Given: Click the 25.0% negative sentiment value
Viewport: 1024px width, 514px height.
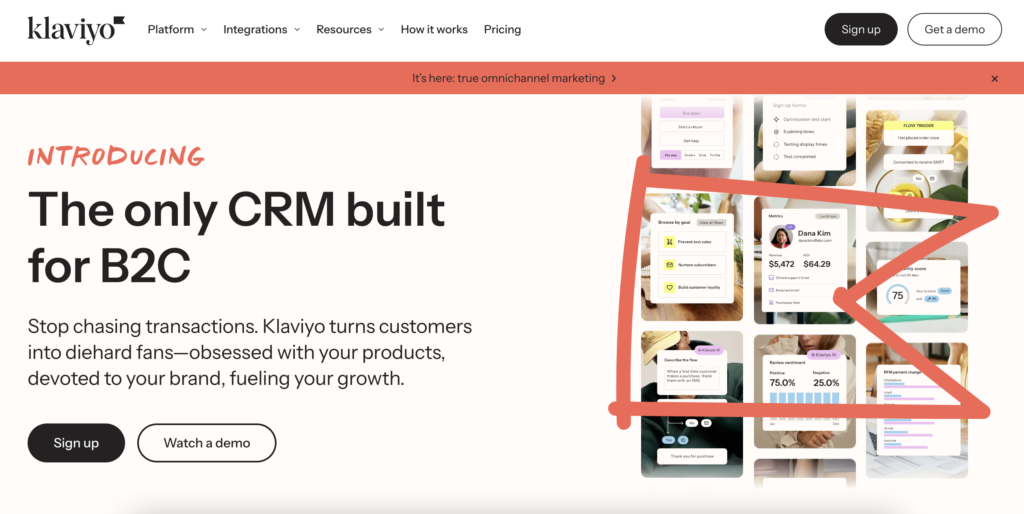Looking at the screenshot, I should (x=826, y=383).
